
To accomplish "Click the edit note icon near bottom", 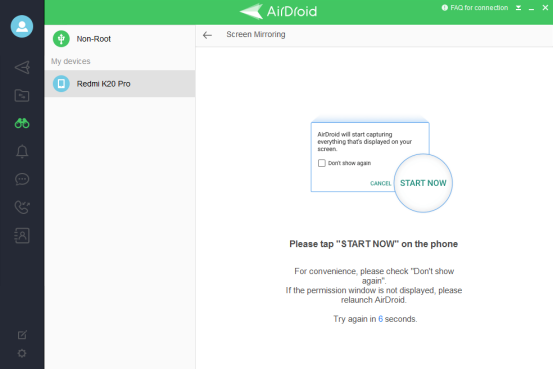I will (22, 334).
